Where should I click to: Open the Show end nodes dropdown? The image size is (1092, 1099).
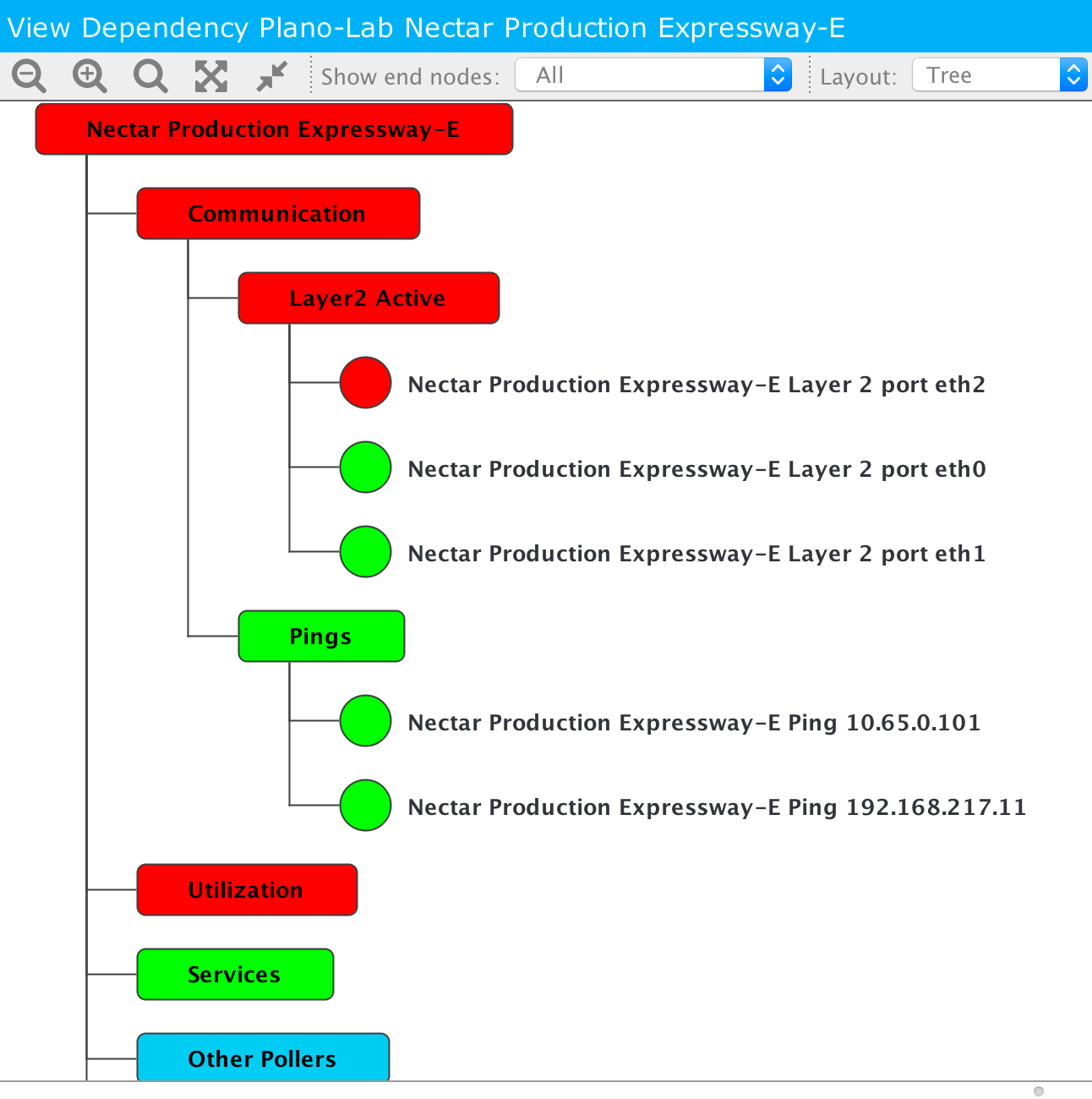653,75
